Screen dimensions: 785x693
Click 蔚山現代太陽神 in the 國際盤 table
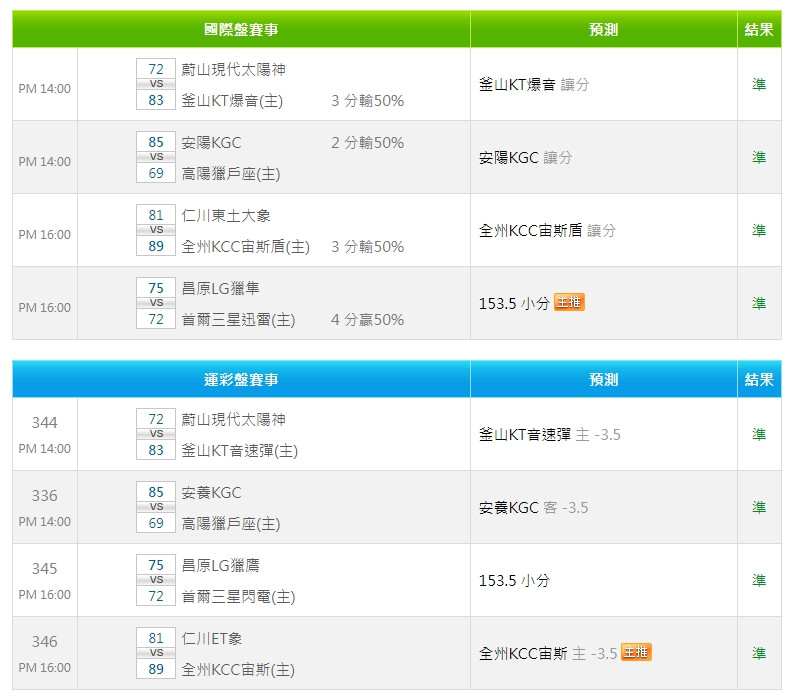coord(234,70)
